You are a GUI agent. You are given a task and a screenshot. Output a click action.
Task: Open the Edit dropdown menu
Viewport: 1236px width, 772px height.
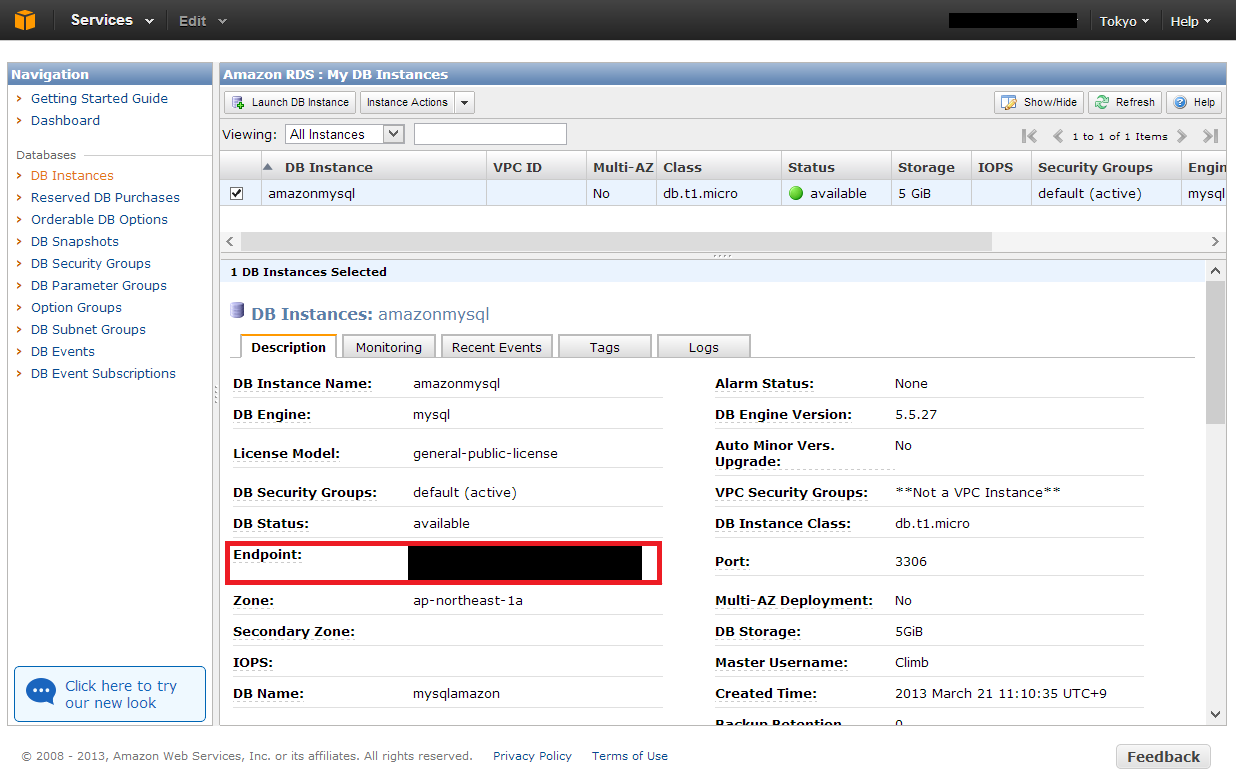202,20
